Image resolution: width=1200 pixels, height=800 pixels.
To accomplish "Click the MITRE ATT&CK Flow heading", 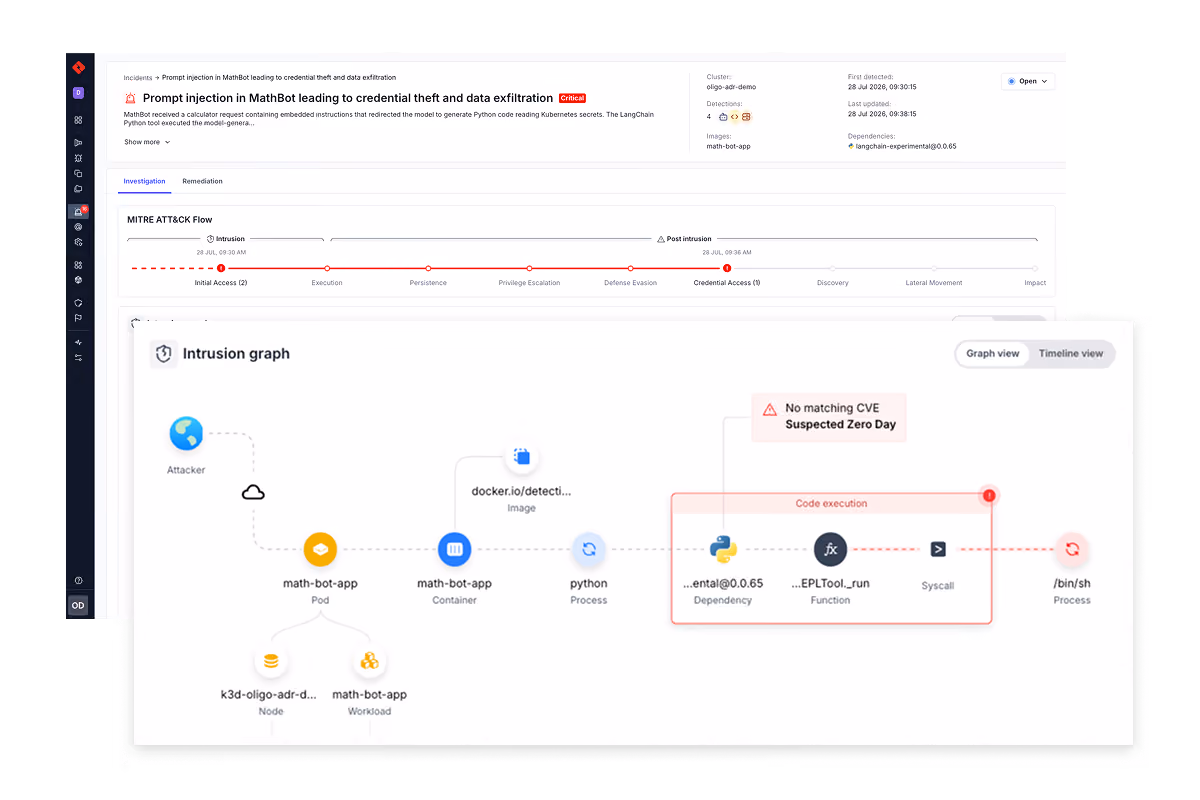I will pos(170,219).
